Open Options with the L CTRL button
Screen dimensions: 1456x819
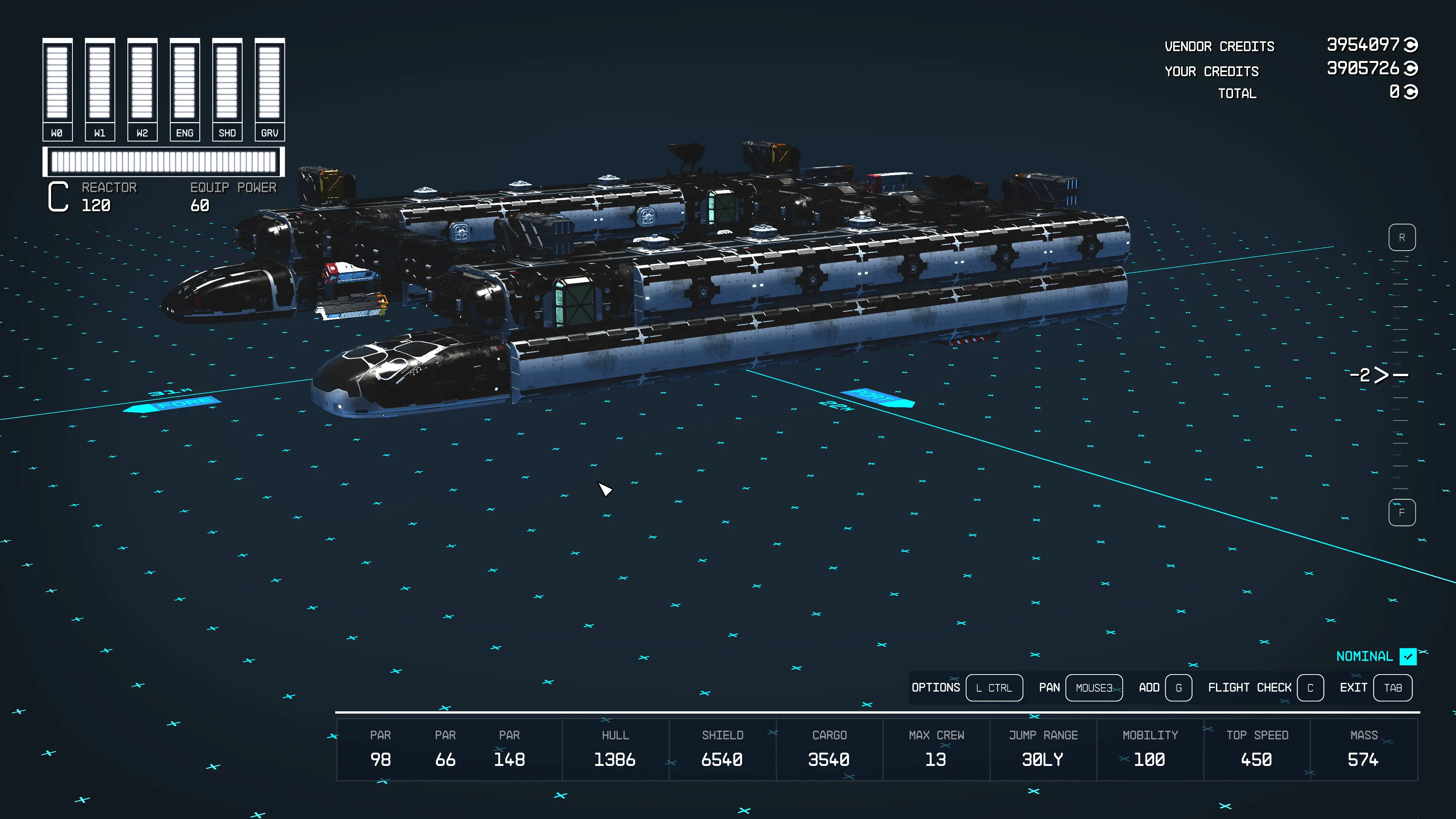(x=994, y=688)
